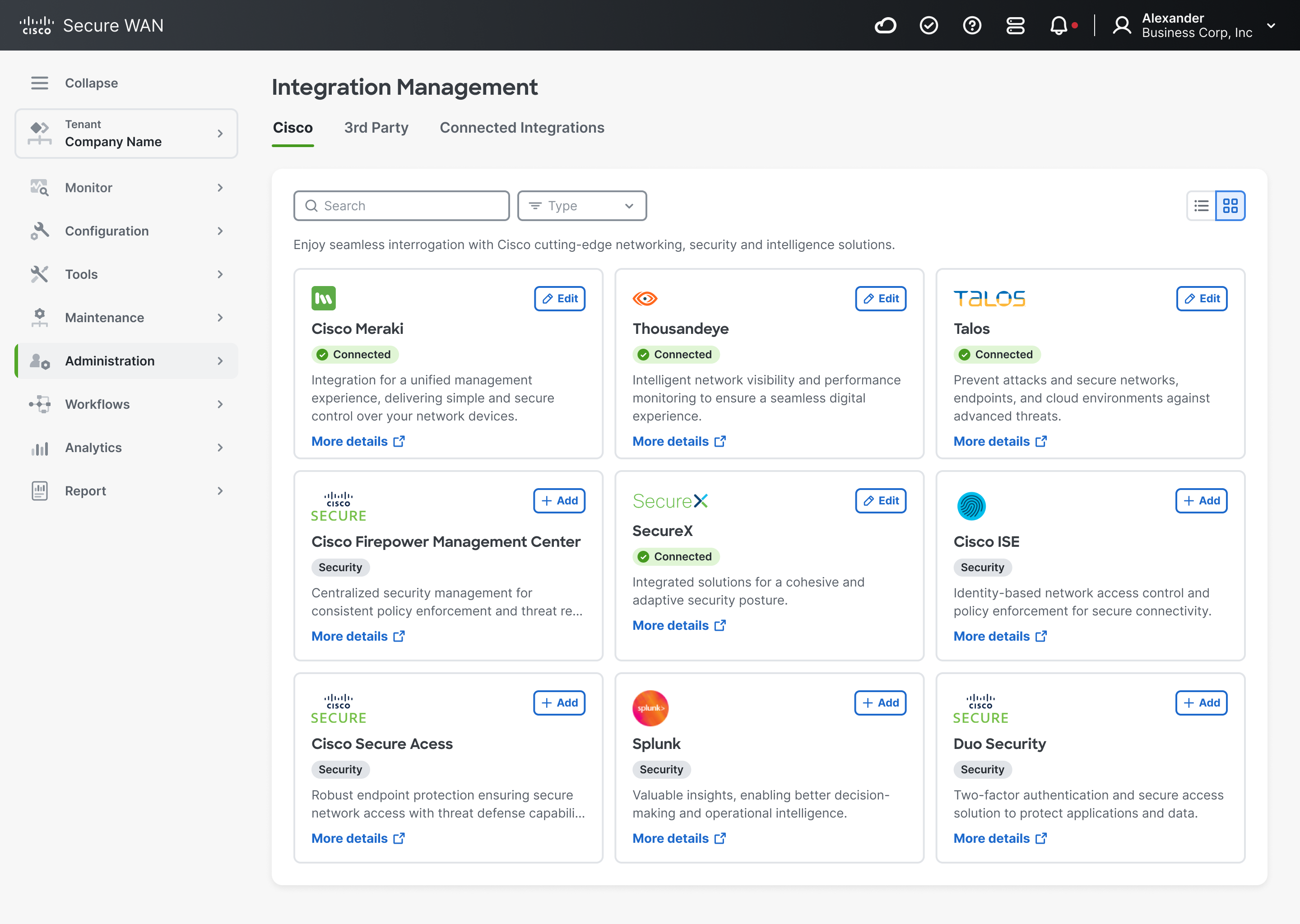Click the Workflows sidebar icon
This screenshot has height=924, width=1300.
point(39,404)
